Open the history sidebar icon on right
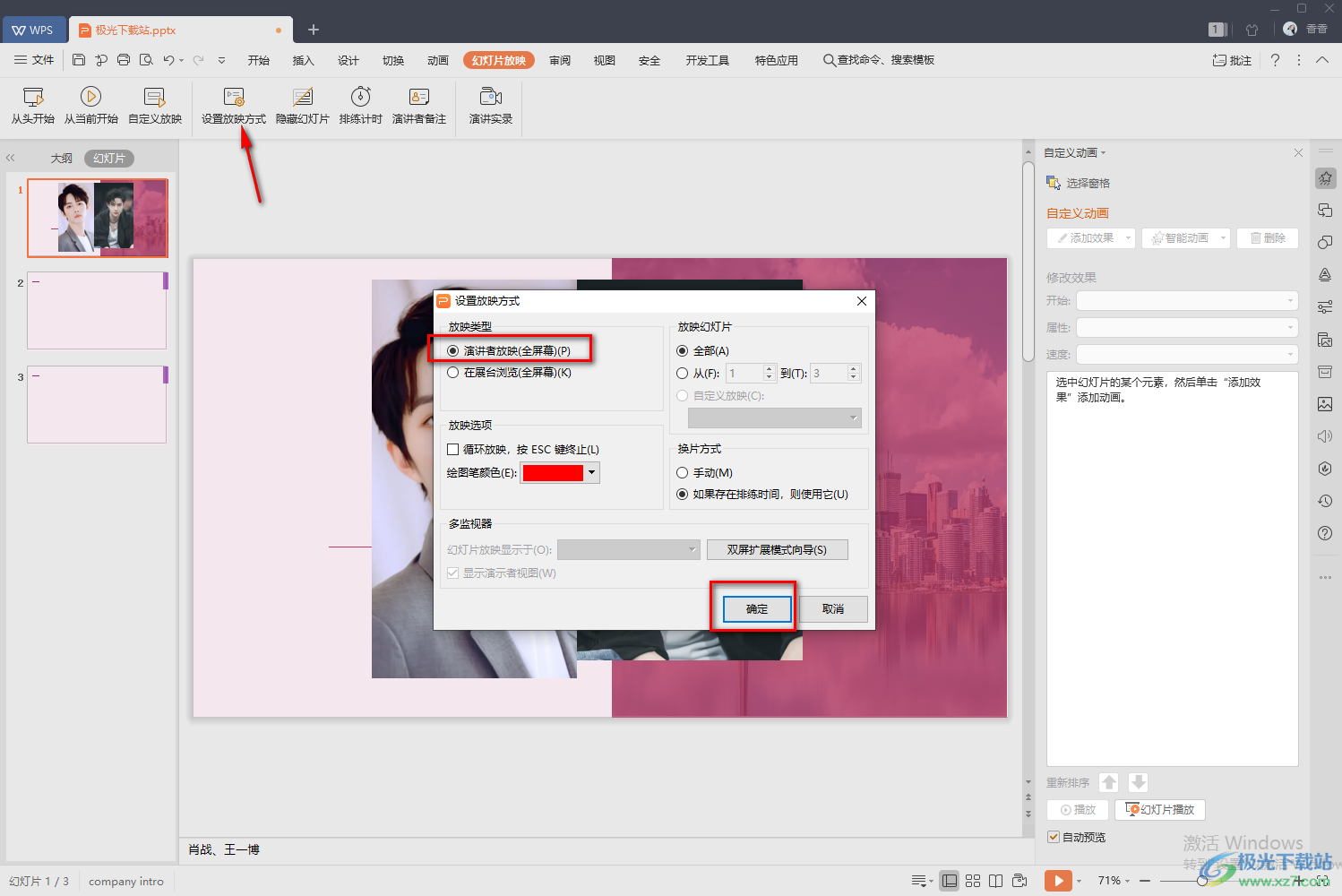Screen dimensions: 1342x896 (1325, 501)
